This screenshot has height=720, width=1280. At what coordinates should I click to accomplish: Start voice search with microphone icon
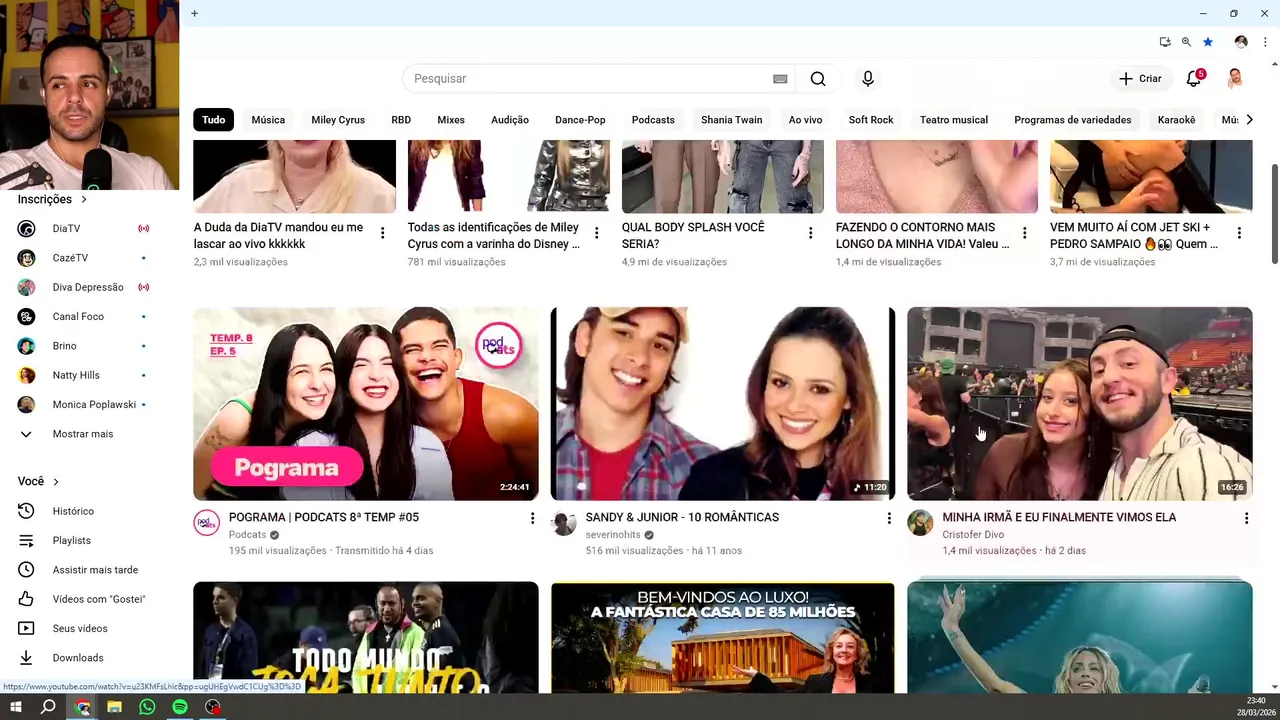pyautogui.click(x=868, y=79)
